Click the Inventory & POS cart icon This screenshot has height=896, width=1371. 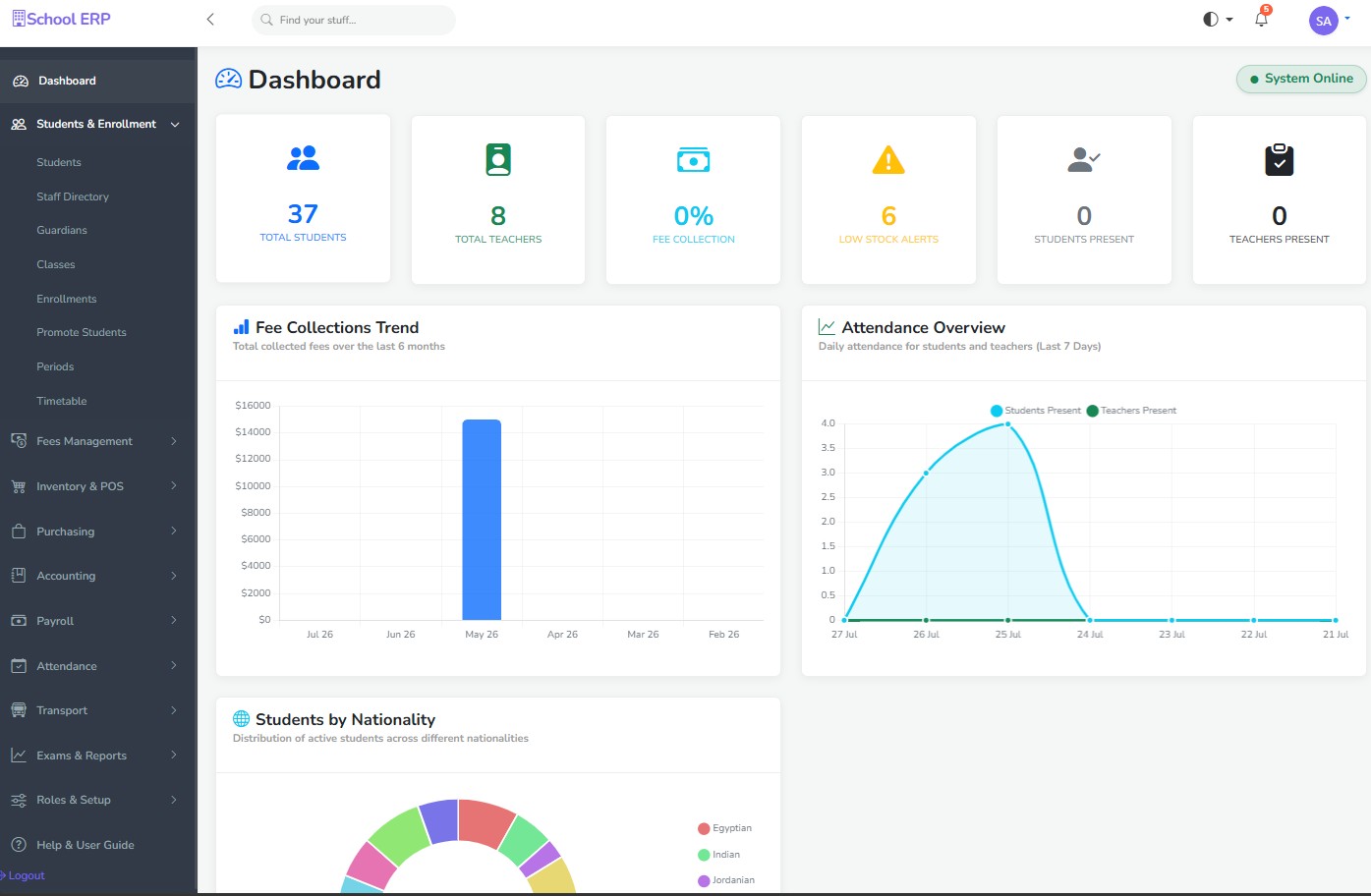(19, 486)
